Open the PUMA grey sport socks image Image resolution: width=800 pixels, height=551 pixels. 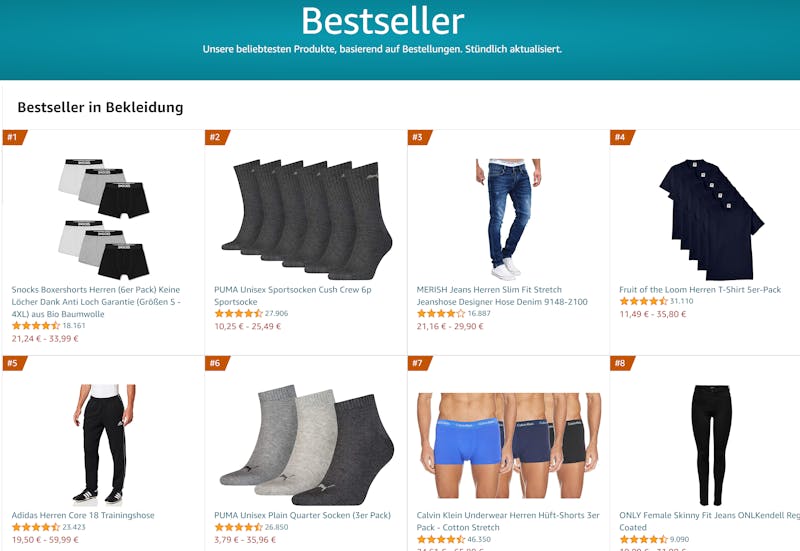tap(307, 219)
